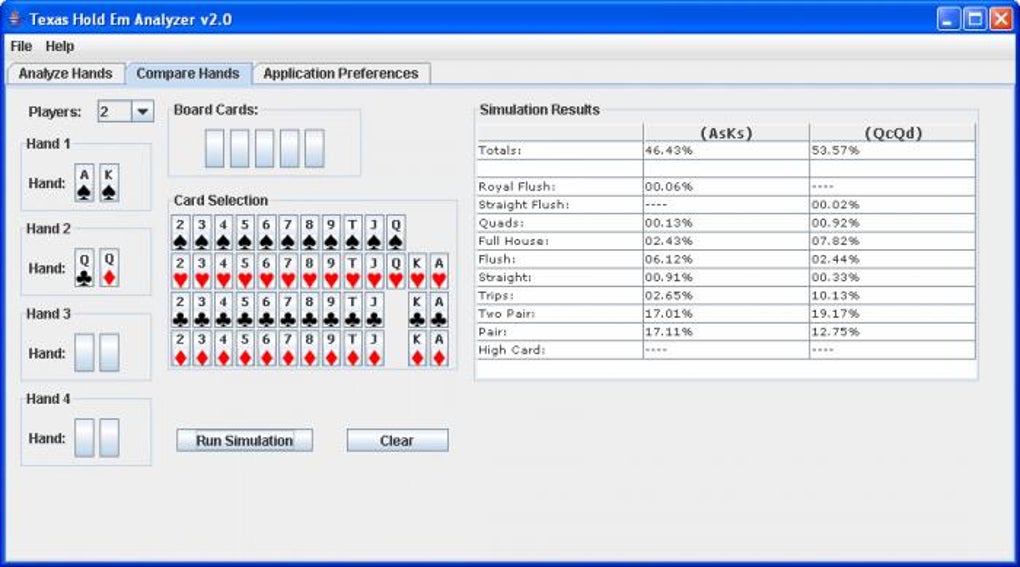Select the first empty board card slot
Screen dimensions: 1020x567
click(x=214, y=148)
